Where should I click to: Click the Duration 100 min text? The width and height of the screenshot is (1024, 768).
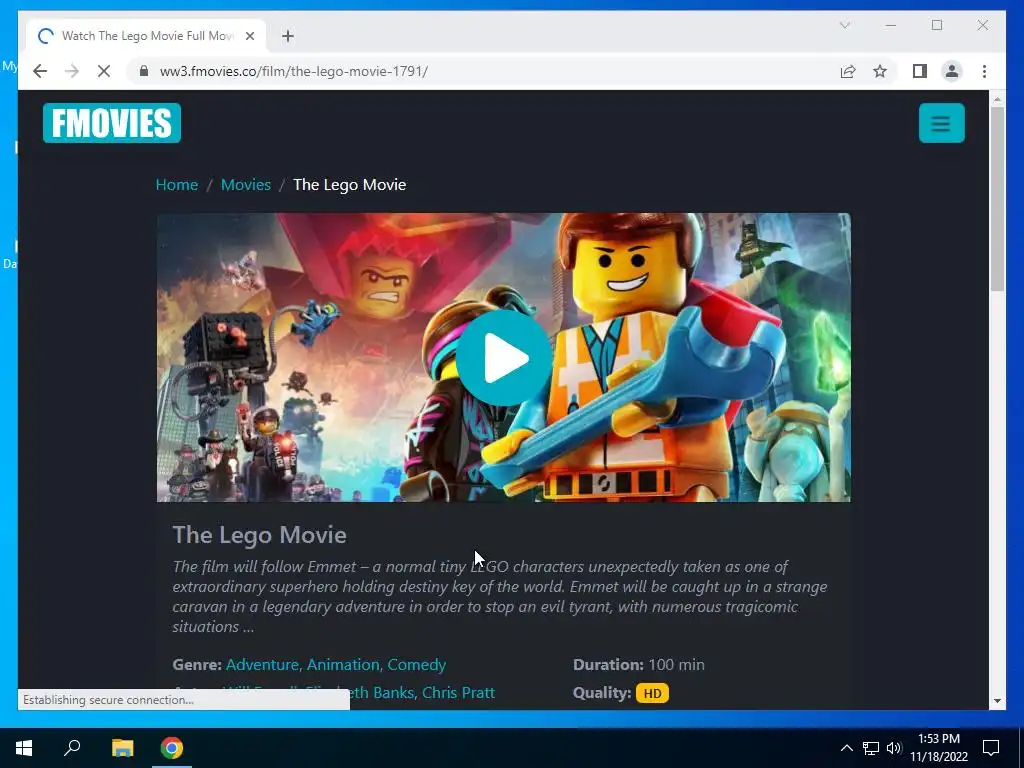(639, 665)
